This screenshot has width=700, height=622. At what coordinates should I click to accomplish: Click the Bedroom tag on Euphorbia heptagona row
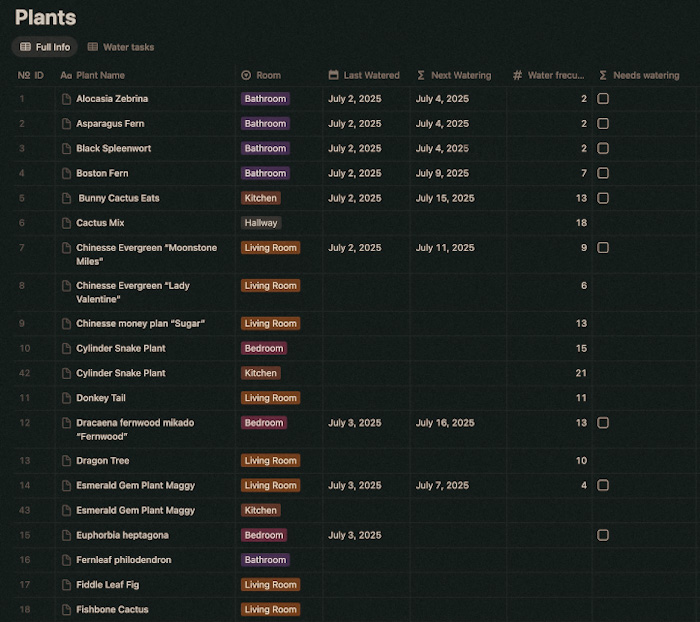point(264,535)
